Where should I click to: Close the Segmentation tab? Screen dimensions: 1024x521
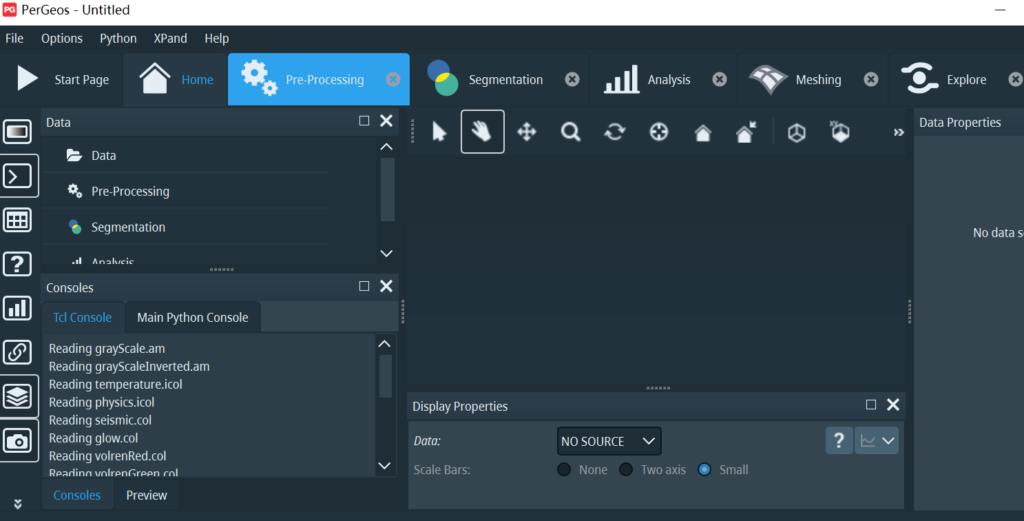tap(572, 79)
